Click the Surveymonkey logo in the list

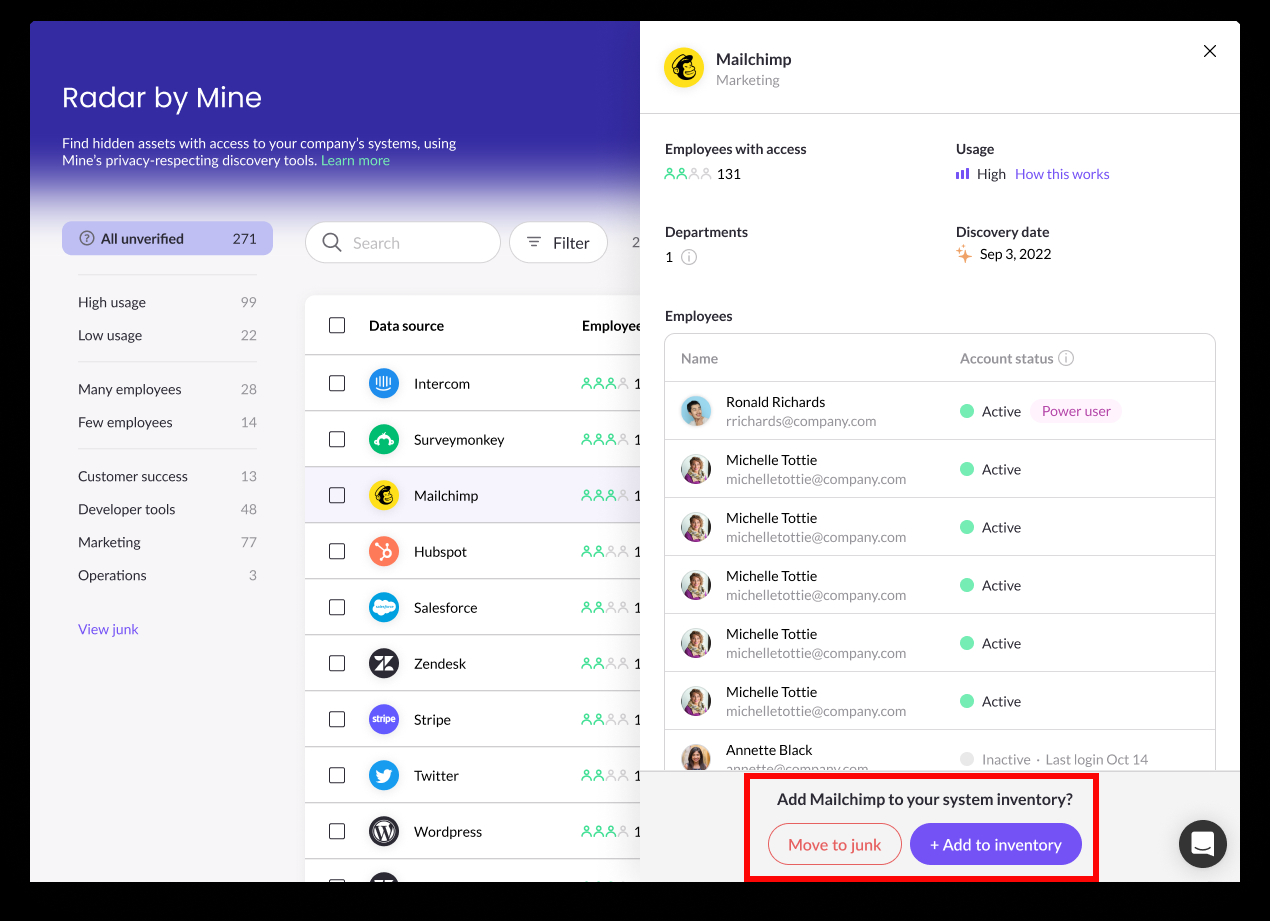point(383,439)
